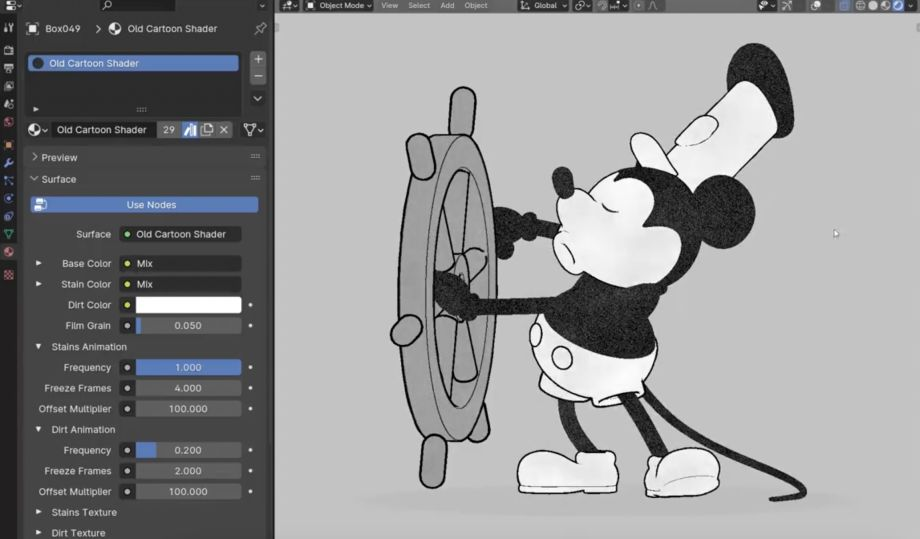
Task: Switch to wireframe viewport shading
Action: [x=860, y=5]
